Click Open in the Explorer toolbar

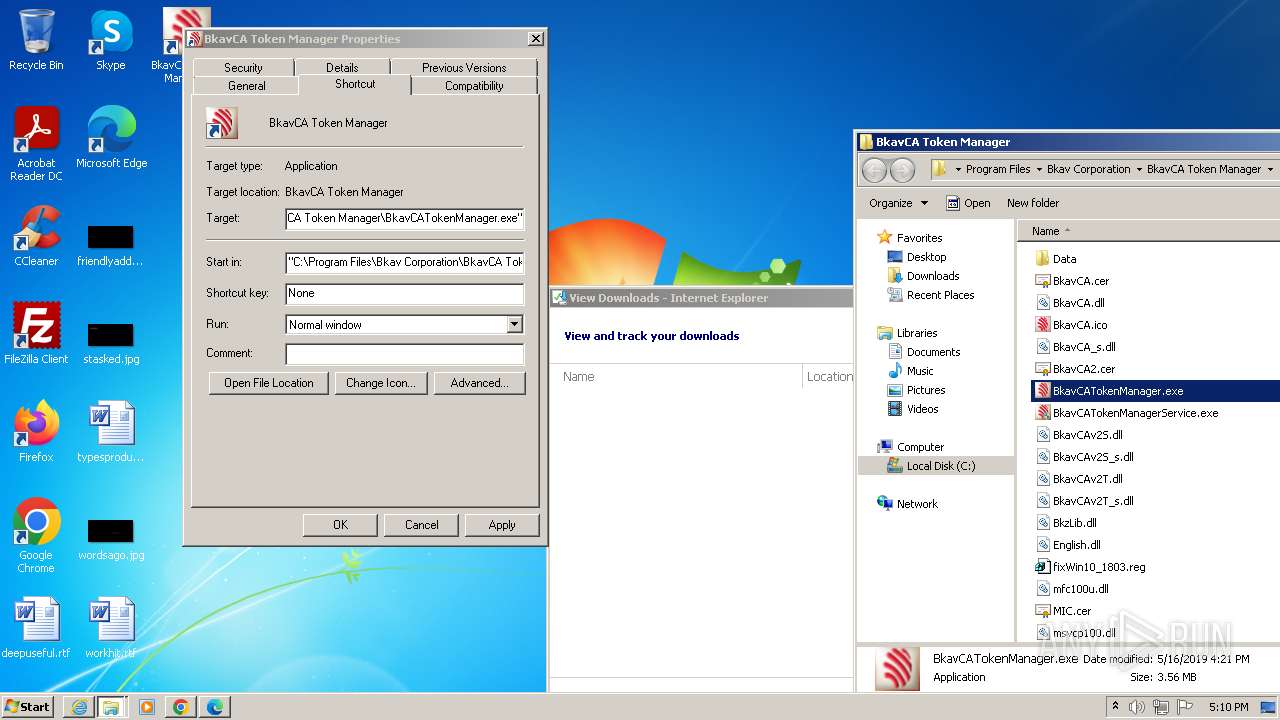[967, 203]
